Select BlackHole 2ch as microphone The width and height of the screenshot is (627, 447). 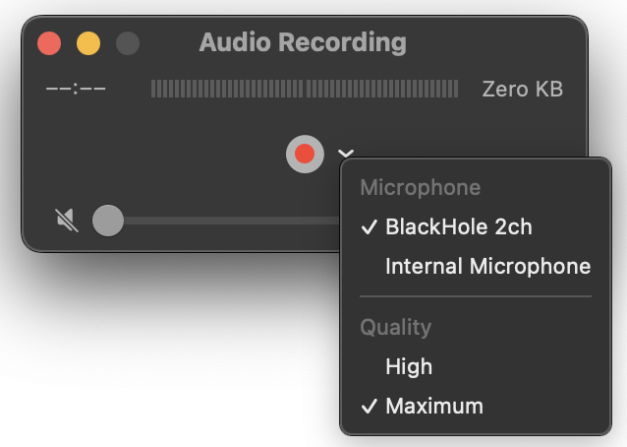[458, 227]
